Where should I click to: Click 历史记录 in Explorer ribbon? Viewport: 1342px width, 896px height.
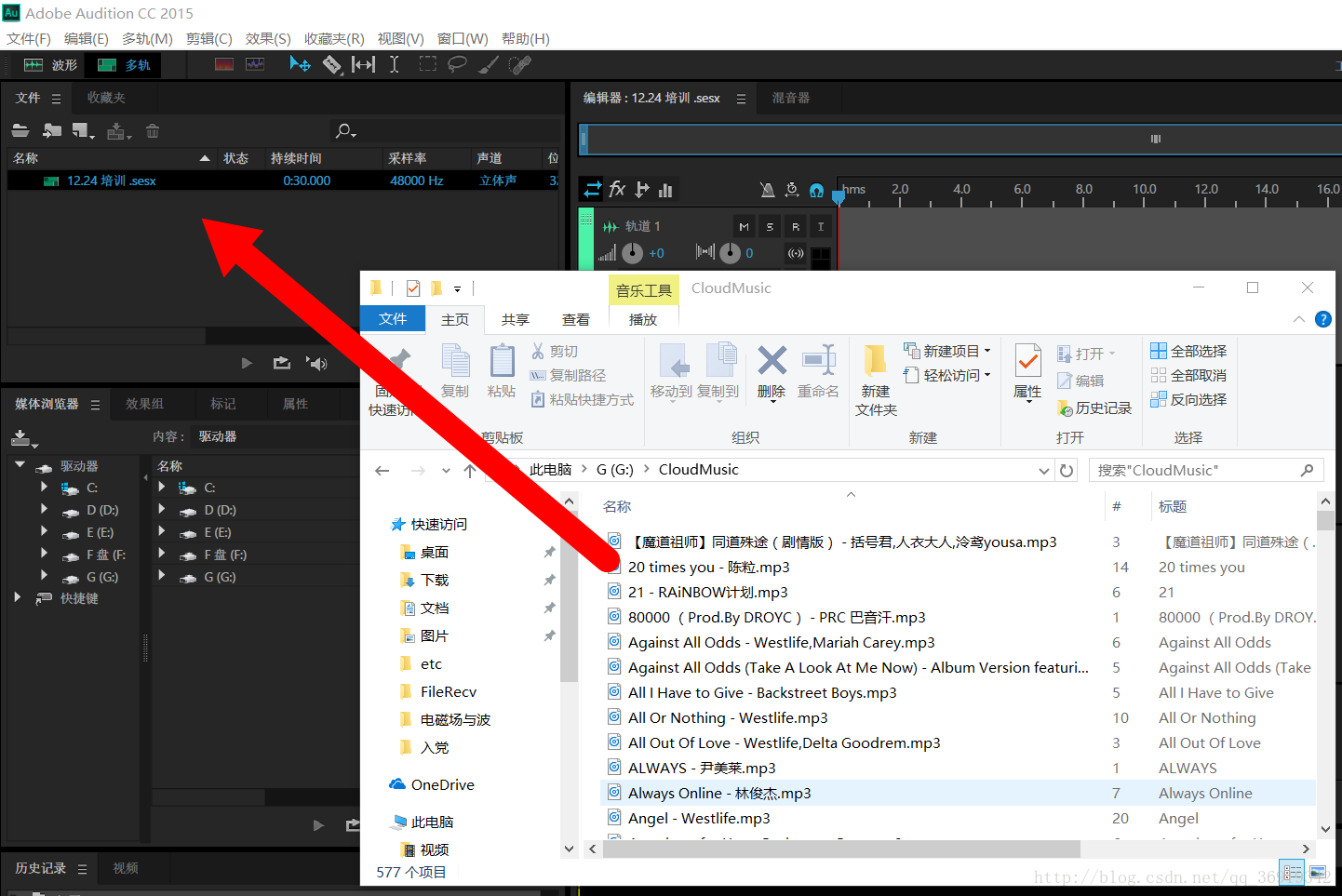[x=1094, y=408]
